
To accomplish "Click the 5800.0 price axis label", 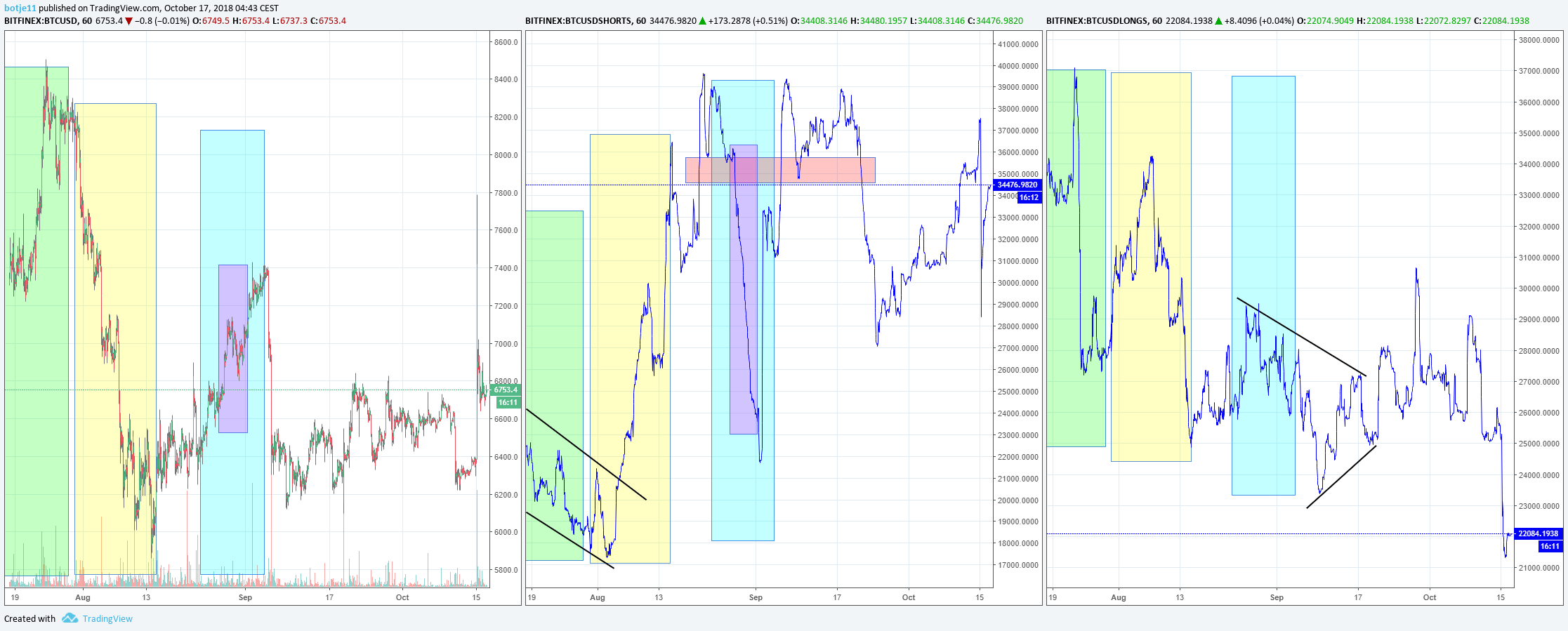I will coord(506,570).
